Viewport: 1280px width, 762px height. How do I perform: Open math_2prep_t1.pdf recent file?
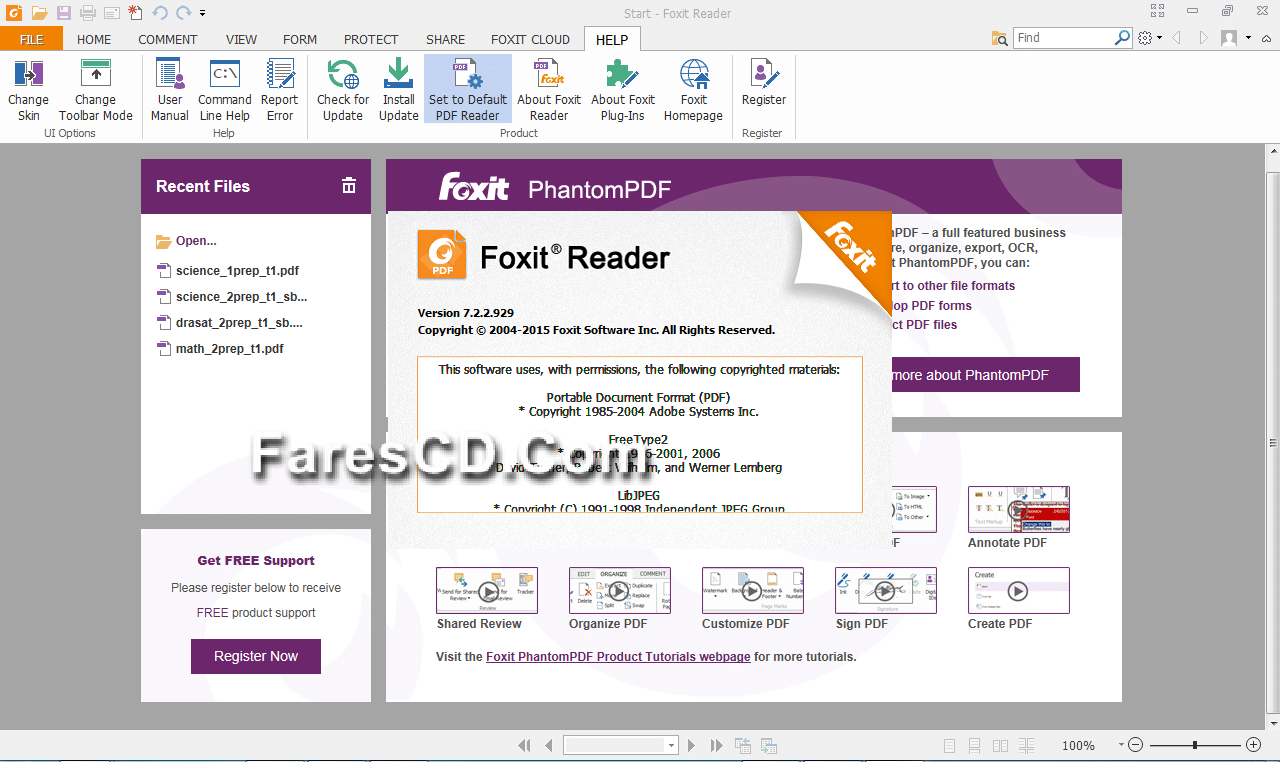click(x=221, y=349)
